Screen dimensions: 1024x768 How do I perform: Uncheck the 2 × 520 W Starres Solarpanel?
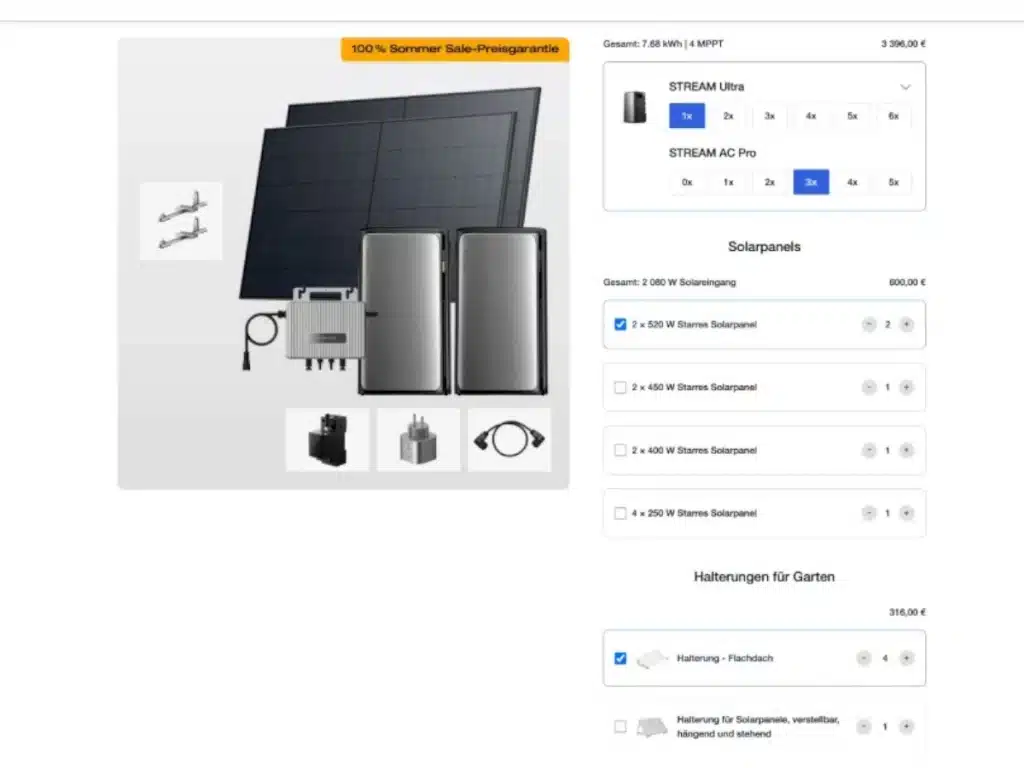pos(620,324)
